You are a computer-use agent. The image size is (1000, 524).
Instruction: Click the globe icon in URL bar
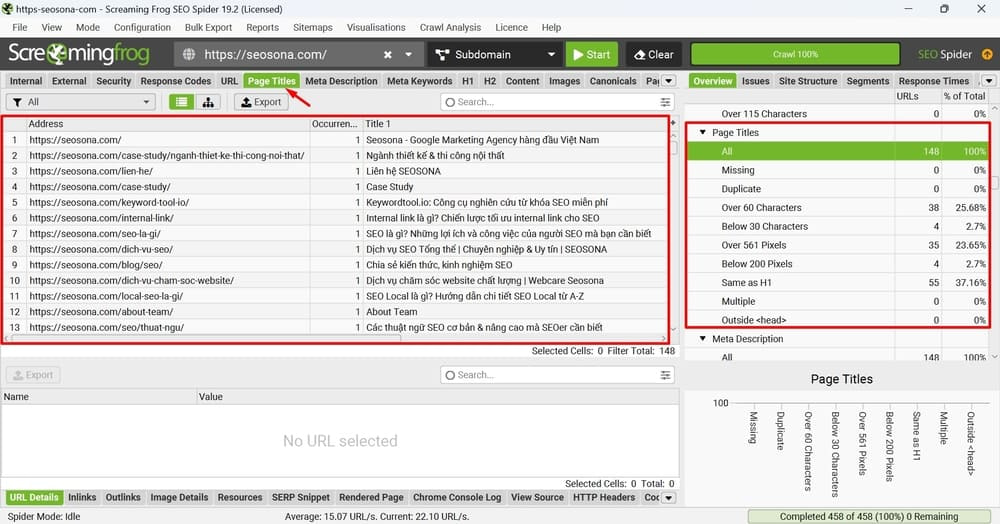(x=189, y=54)
